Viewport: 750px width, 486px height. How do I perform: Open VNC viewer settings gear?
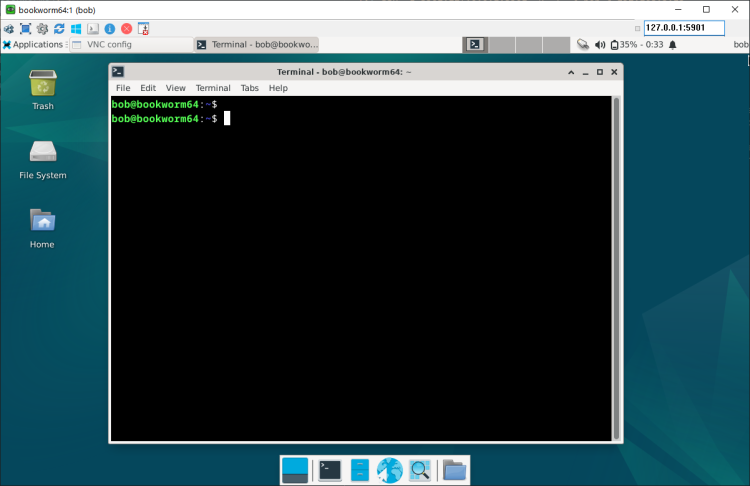pos(43,29)
